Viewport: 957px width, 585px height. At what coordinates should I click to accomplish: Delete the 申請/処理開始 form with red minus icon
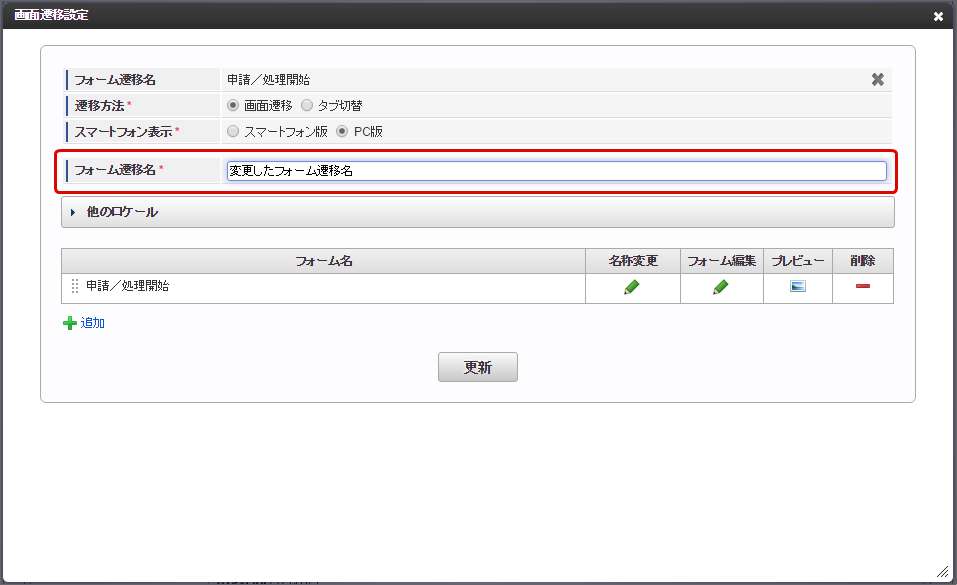(862, 286)
